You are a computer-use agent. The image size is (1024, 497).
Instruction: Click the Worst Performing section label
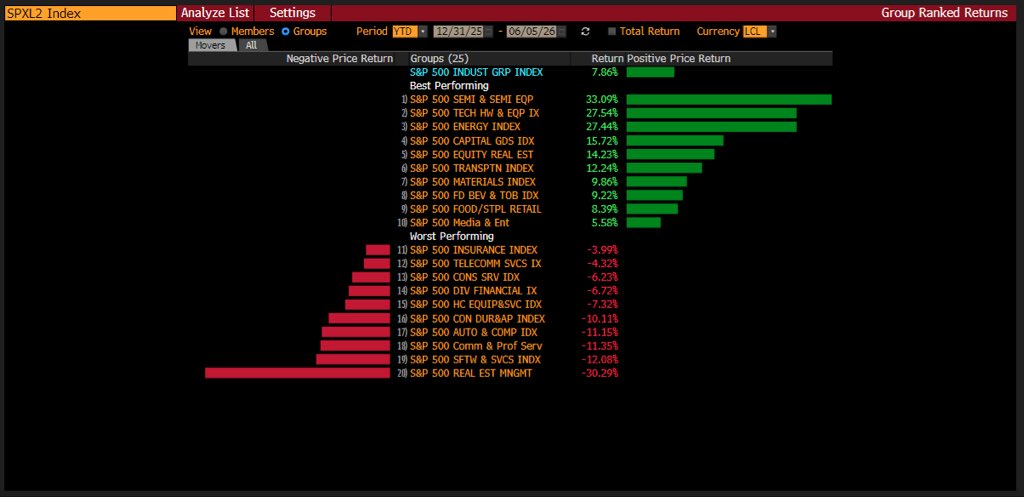pos(451,236)
